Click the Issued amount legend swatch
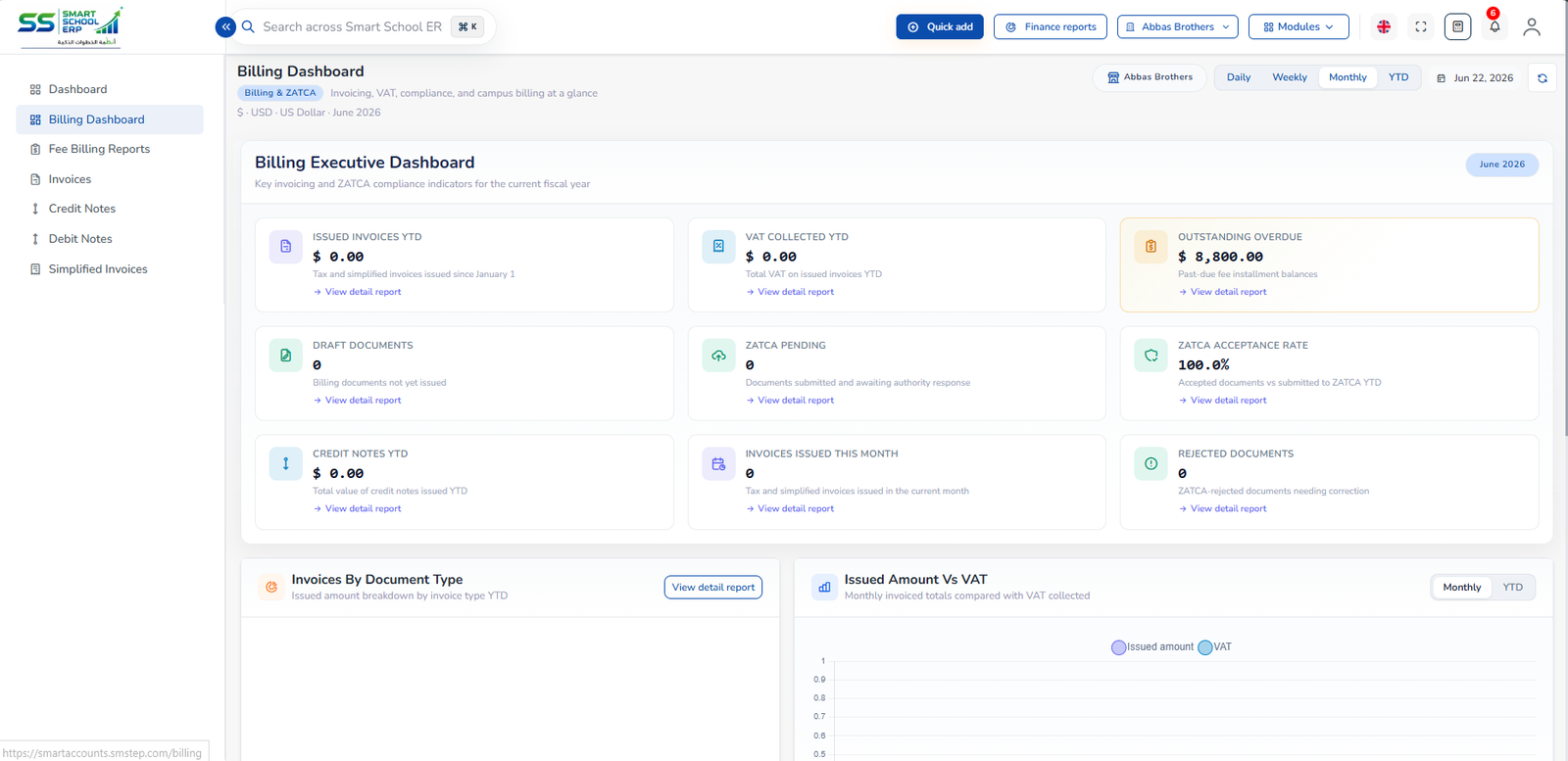1568x761 pixels. (1118, 647)
